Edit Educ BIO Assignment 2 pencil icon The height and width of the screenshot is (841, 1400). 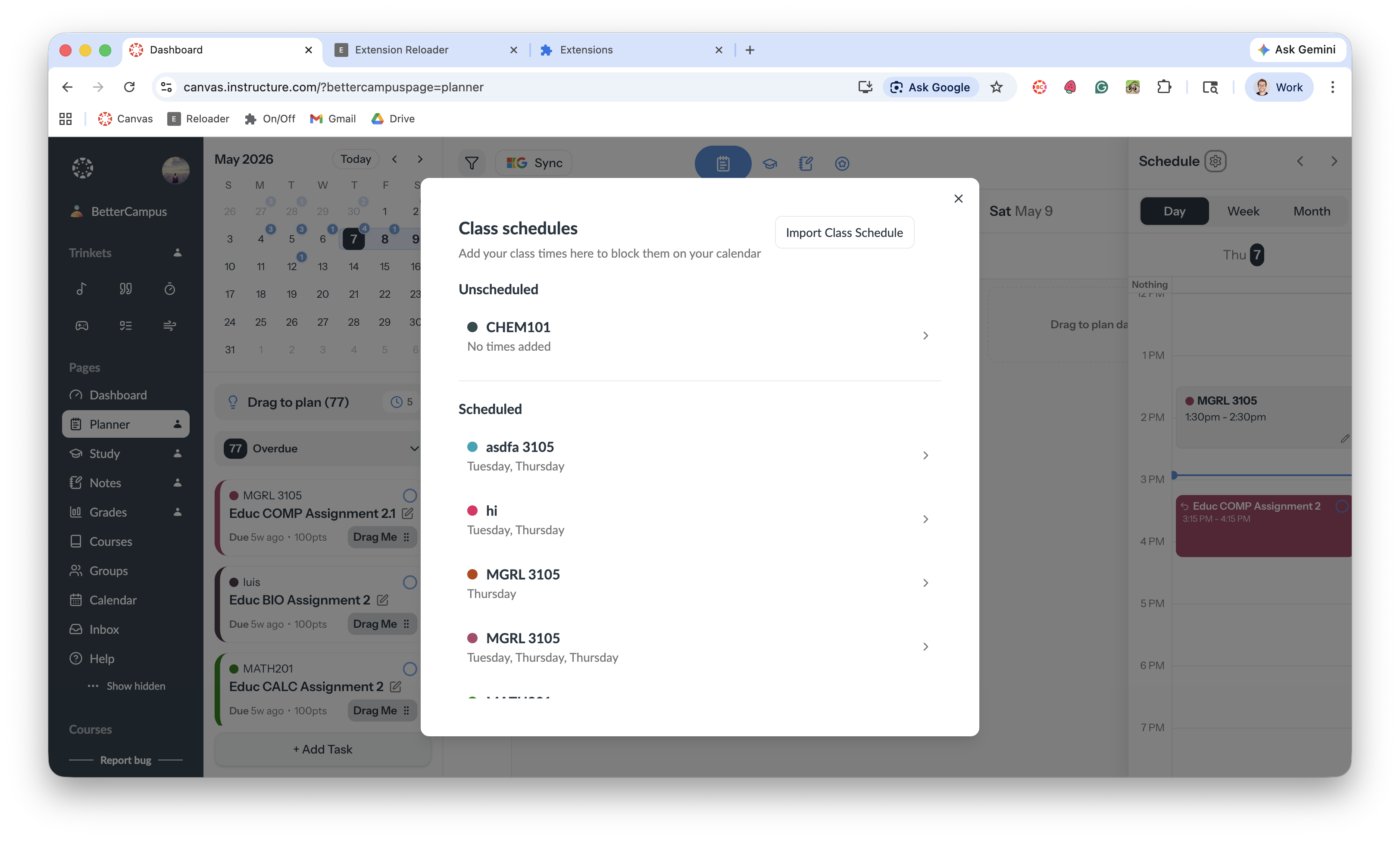383,600
